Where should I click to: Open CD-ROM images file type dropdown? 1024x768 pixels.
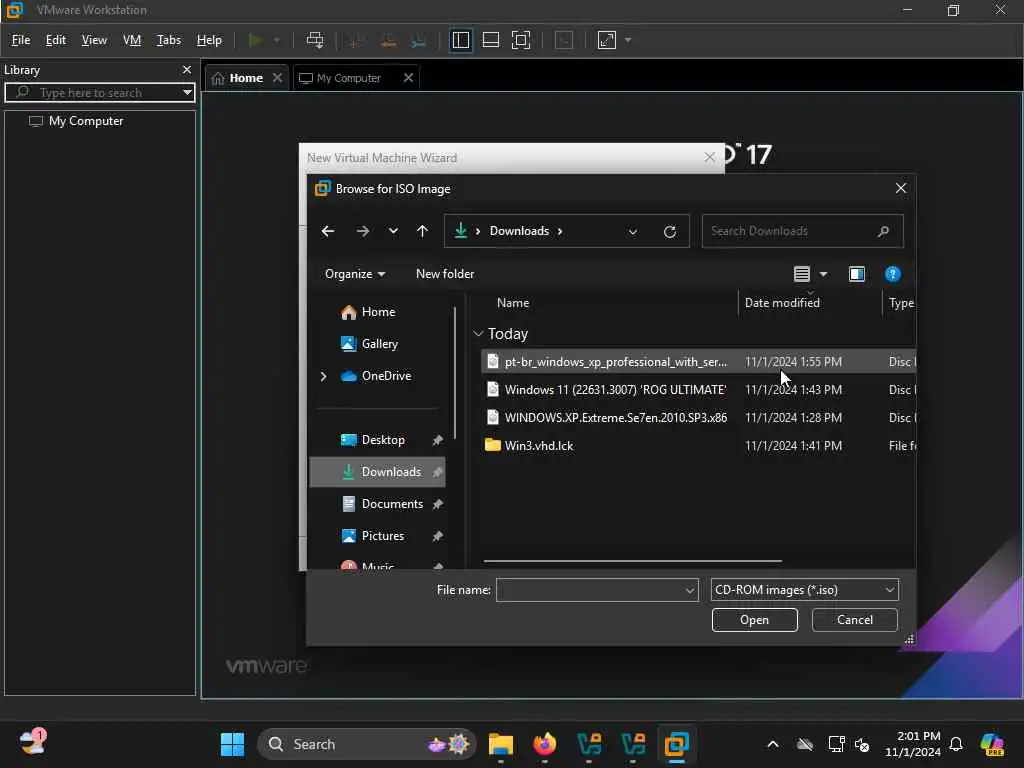tap(805, 590)
